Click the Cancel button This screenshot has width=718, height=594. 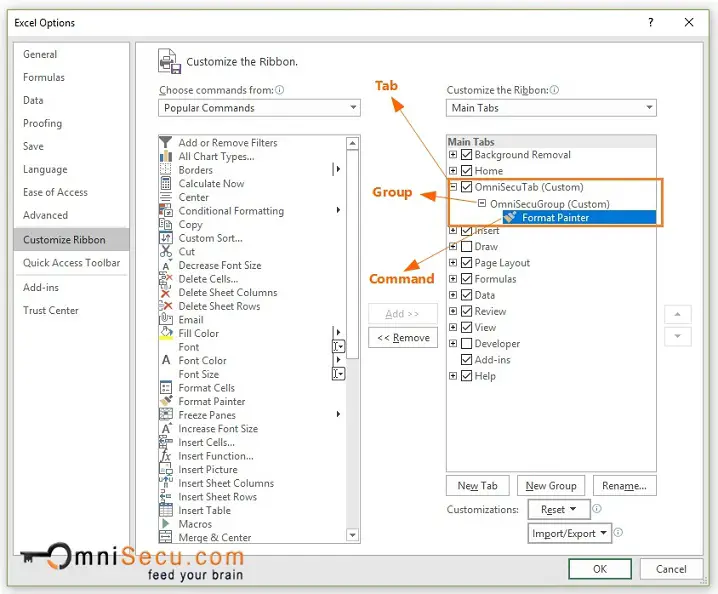[x=671, y=569]
